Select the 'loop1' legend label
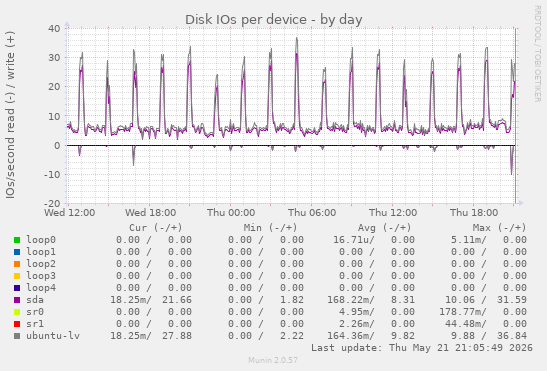Screen dimensions: 547x371 coord(41,252)
